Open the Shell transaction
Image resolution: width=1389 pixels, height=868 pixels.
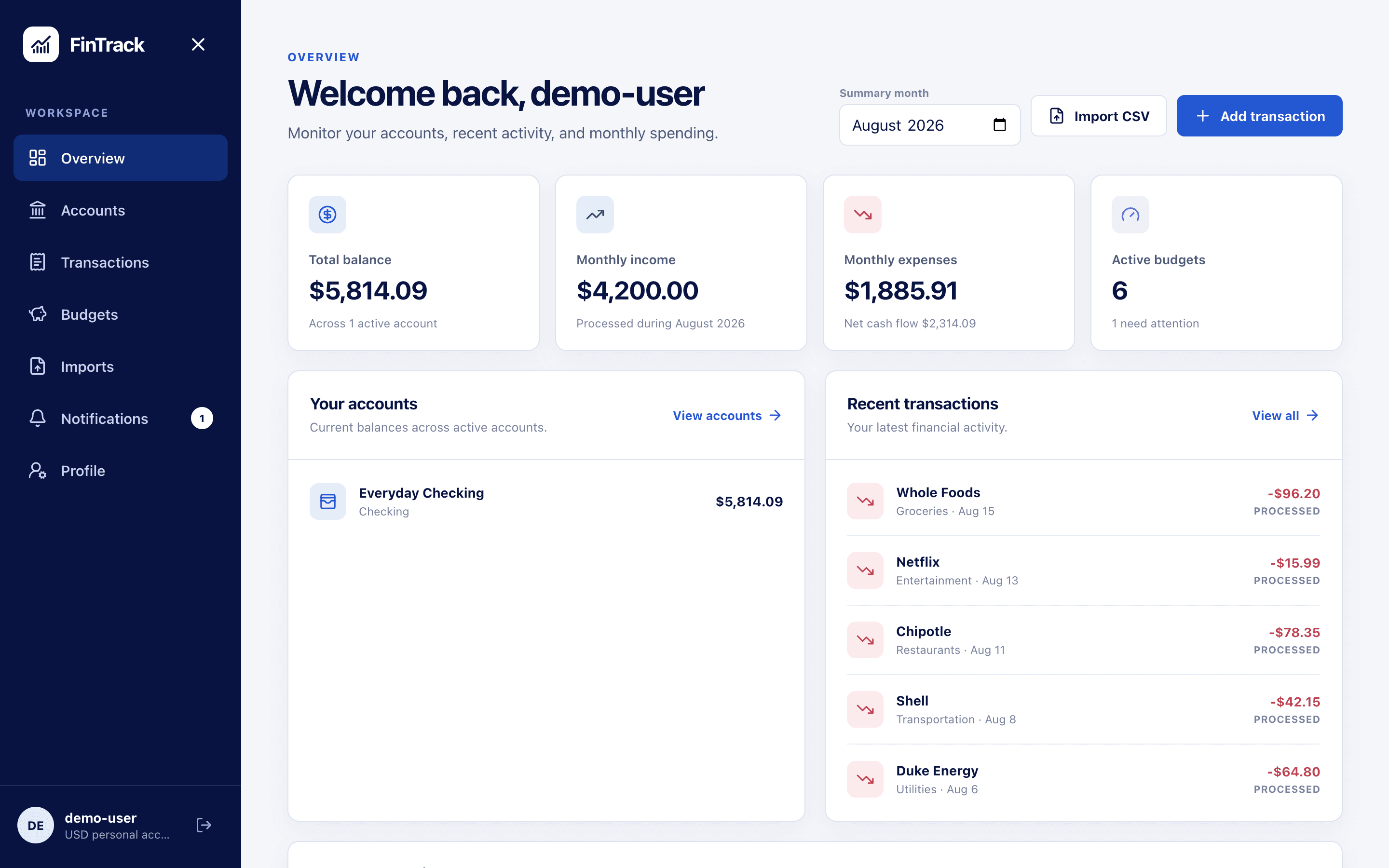point(1083,709)
